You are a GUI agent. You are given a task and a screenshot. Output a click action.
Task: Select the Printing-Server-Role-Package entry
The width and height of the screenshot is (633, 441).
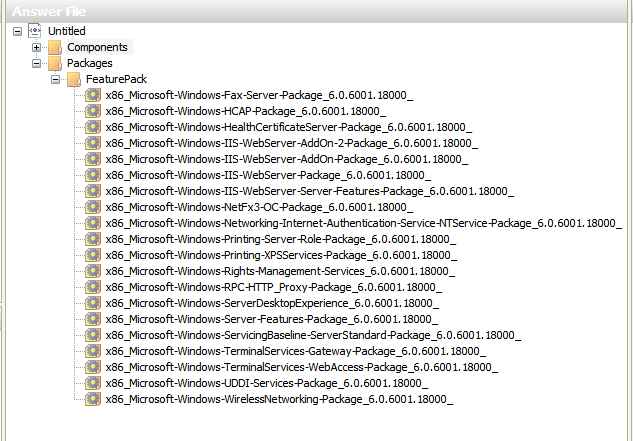click(x=281, y=239)
